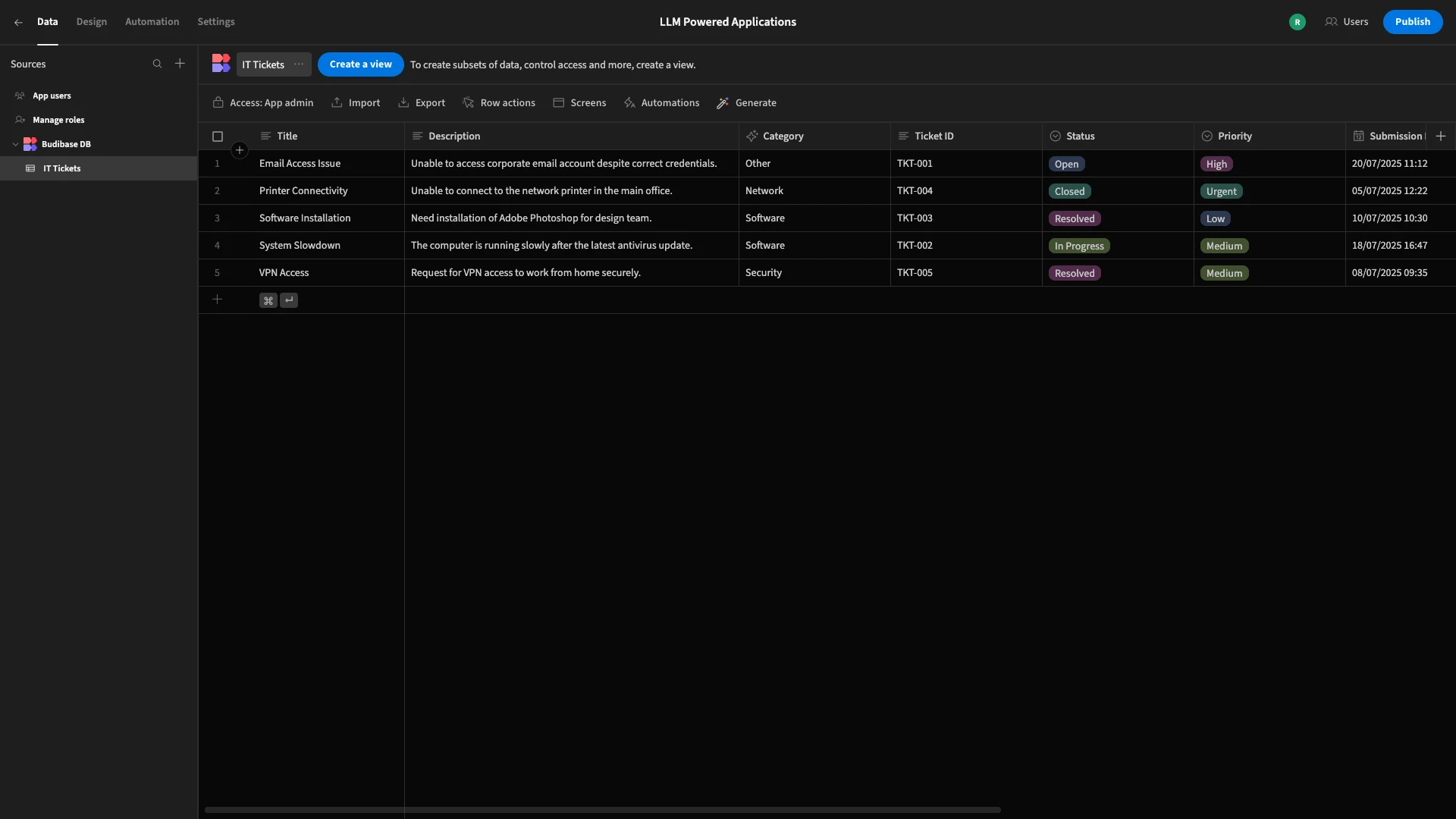The width and height of the screenshot is (1456, 819).
Task: Open Row actions
Action: 499,103
